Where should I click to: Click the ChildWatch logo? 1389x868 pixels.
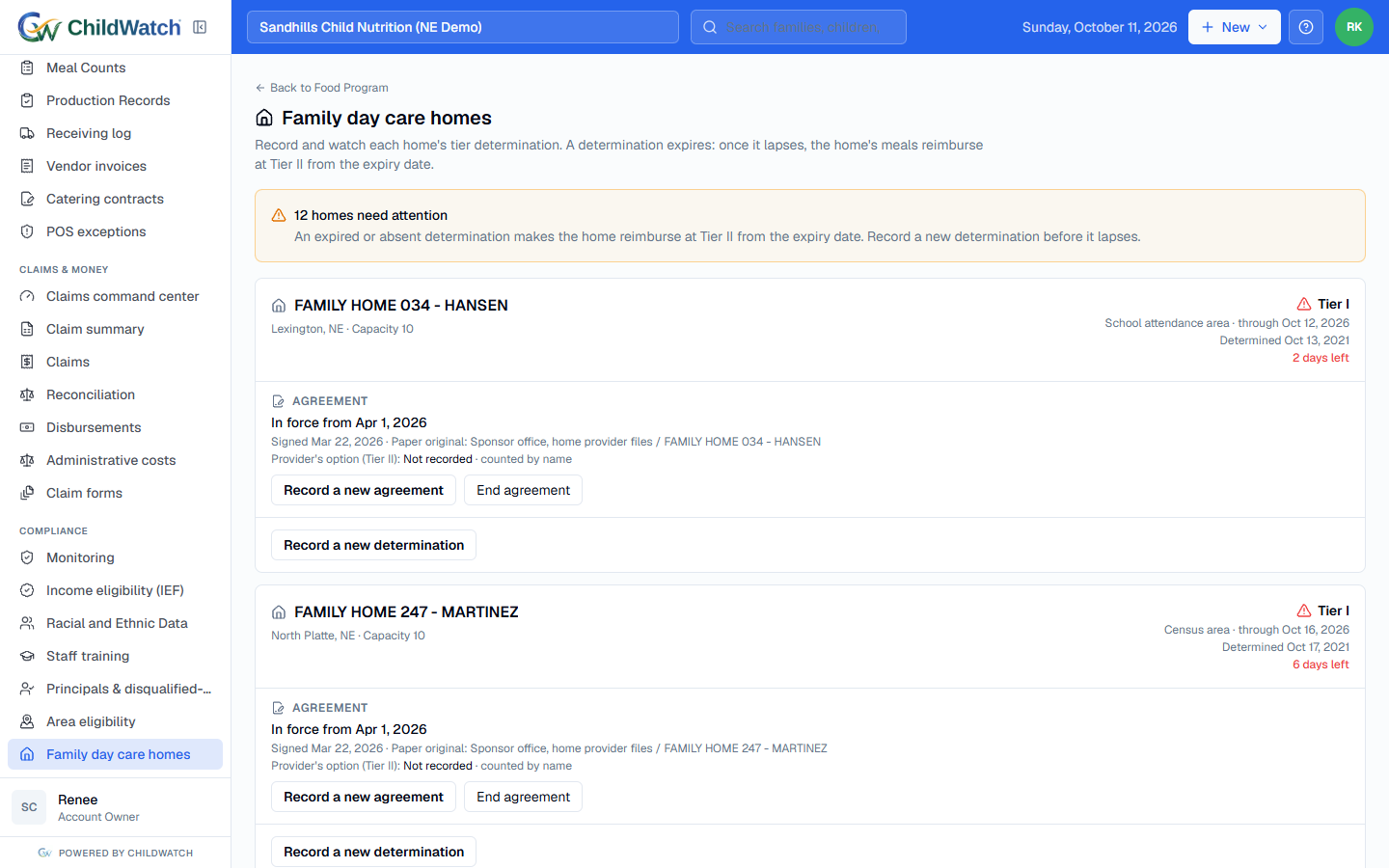[x=99, y=27]
